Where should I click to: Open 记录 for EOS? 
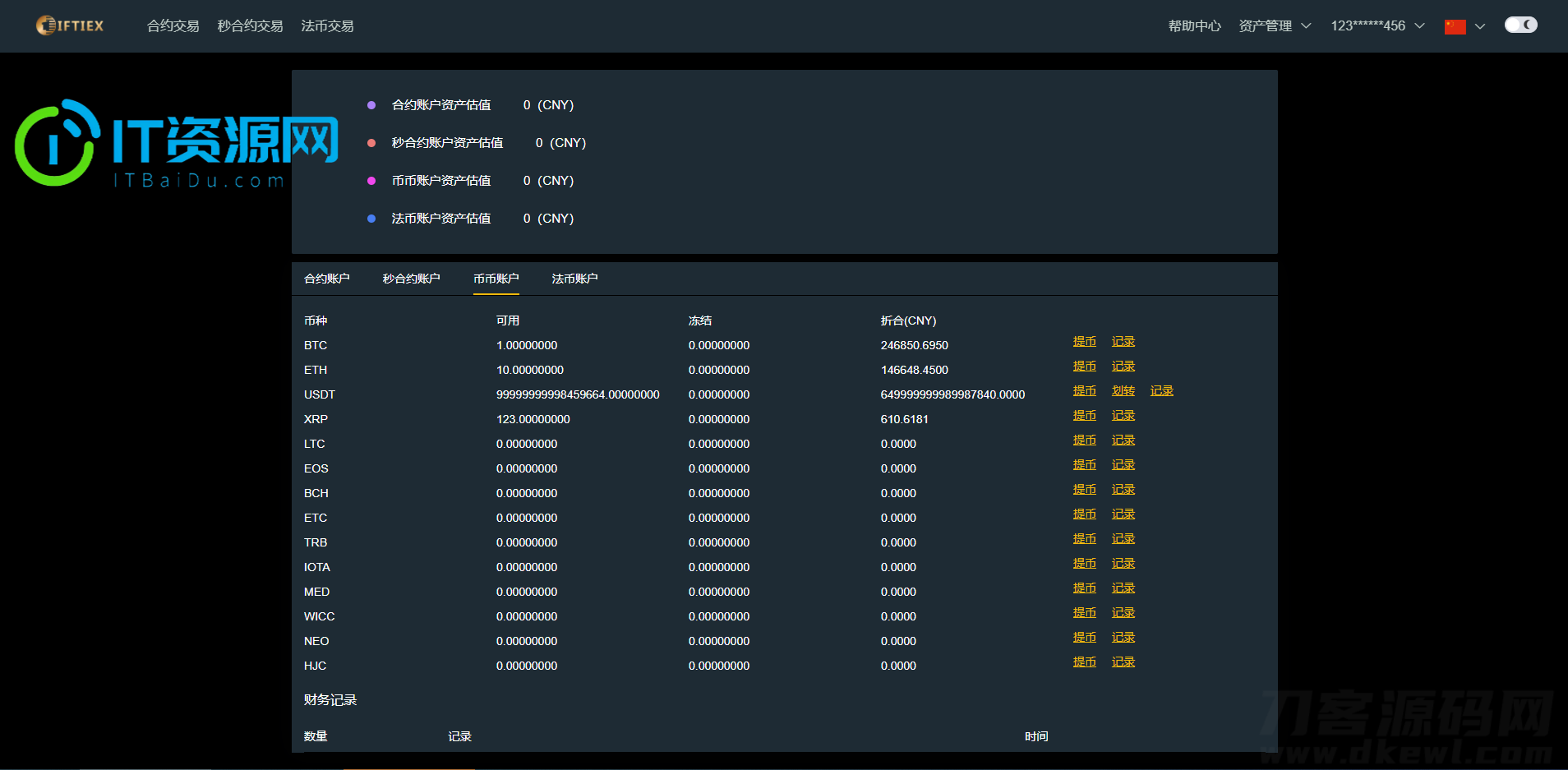1123,465
